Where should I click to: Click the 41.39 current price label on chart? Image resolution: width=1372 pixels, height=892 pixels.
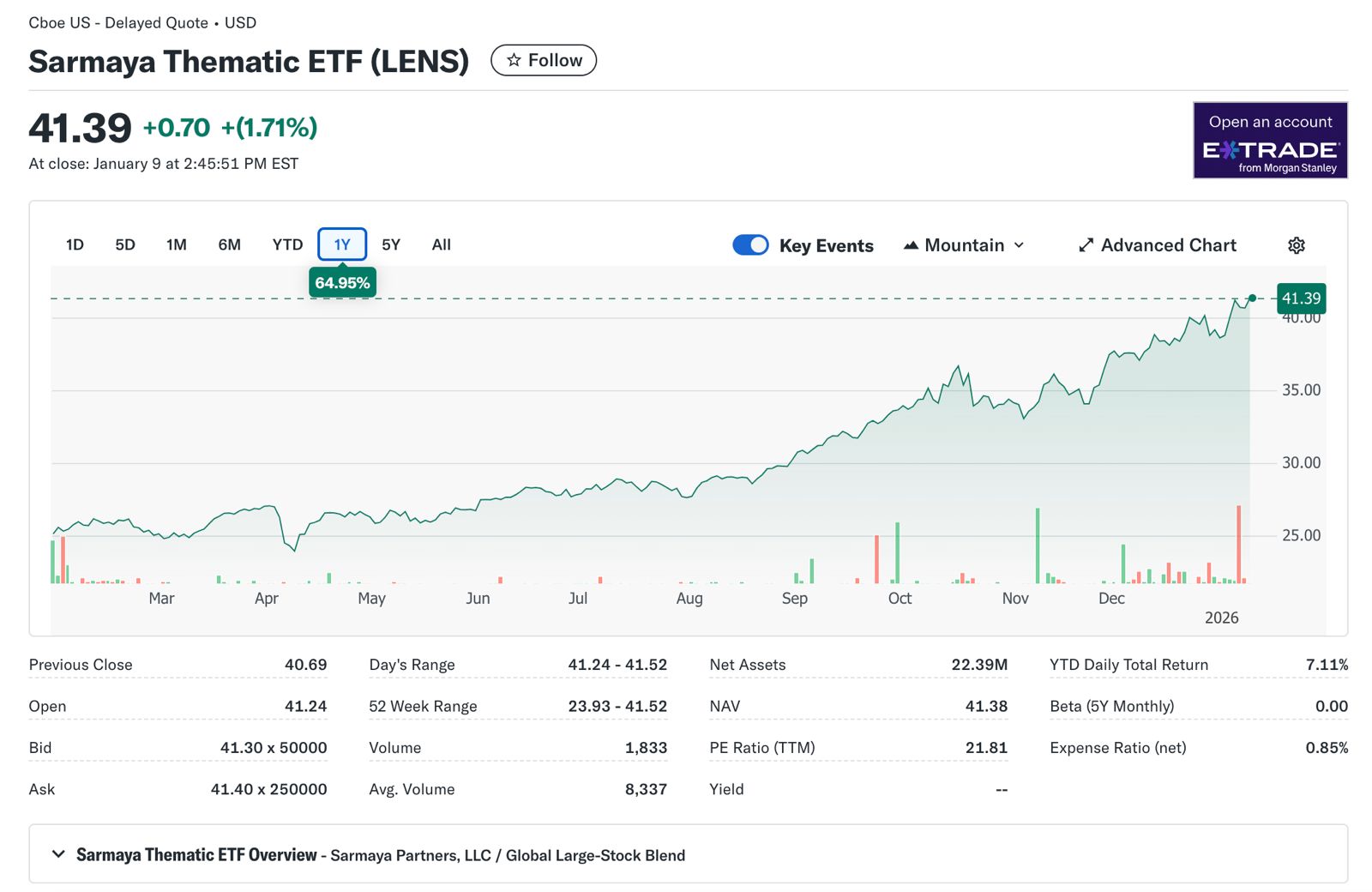[1301, 298]
